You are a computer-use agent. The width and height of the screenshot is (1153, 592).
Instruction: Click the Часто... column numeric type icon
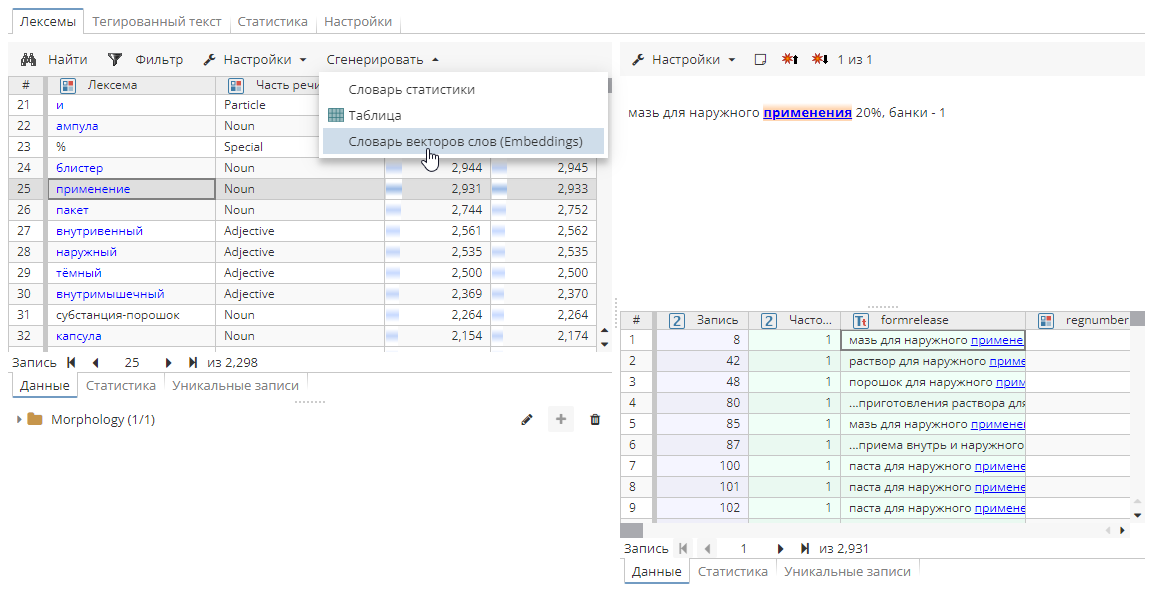click(768, 321)
